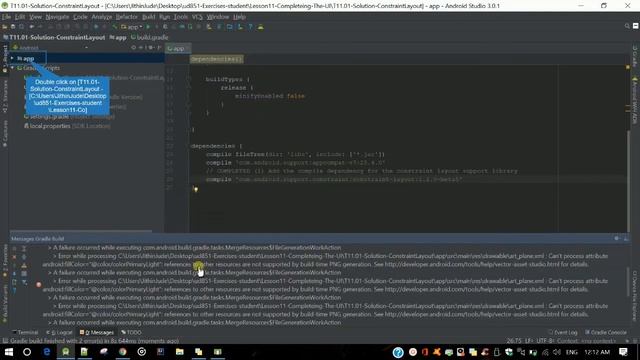
Task: Open the app run configuration dropdown
Action: pyautogui.click(x=131, y=27)
